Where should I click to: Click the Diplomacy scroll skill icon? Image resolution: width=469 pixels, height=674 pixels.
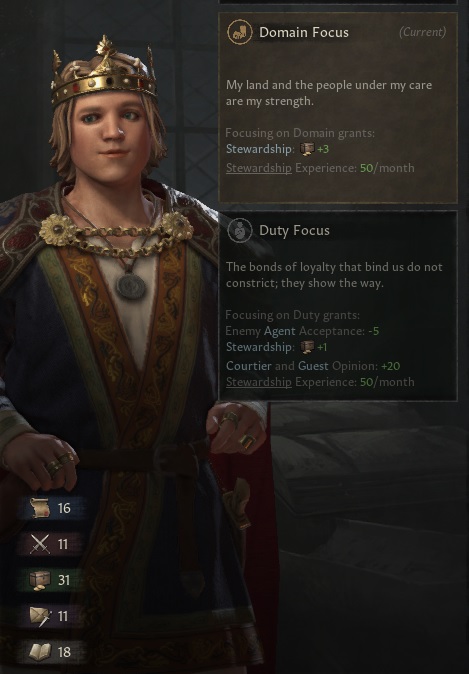point(40,508)
